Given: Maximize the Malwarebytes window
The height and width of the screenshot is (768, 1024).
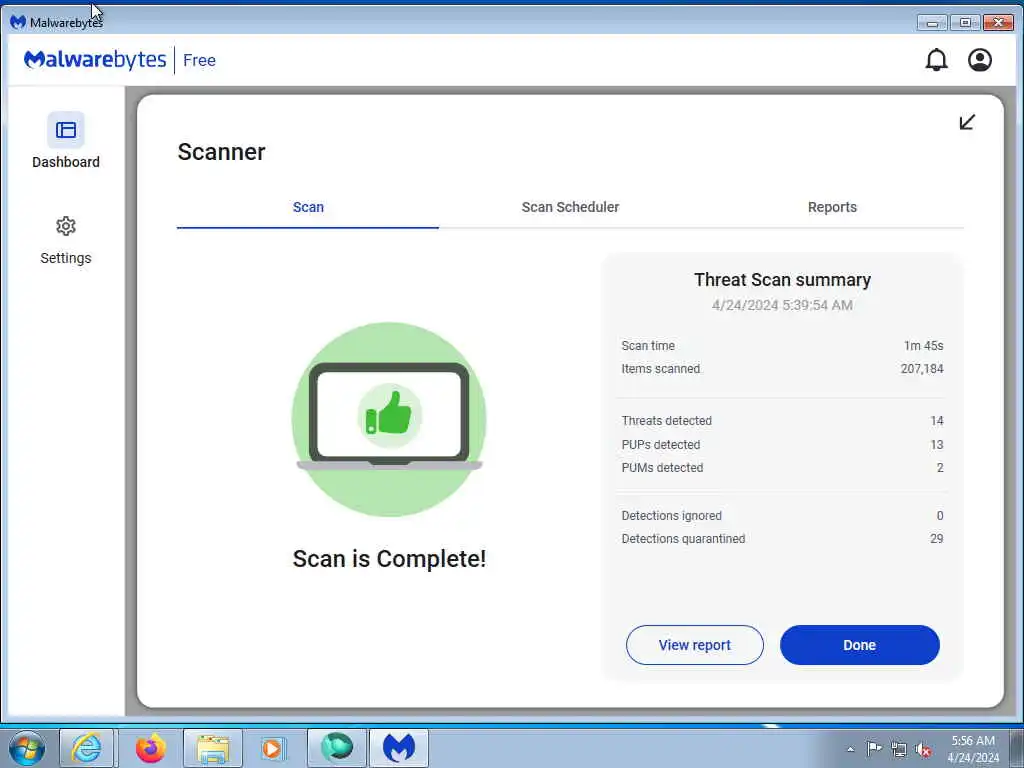Looking at the screenshot, I should [x=965, y=23].
